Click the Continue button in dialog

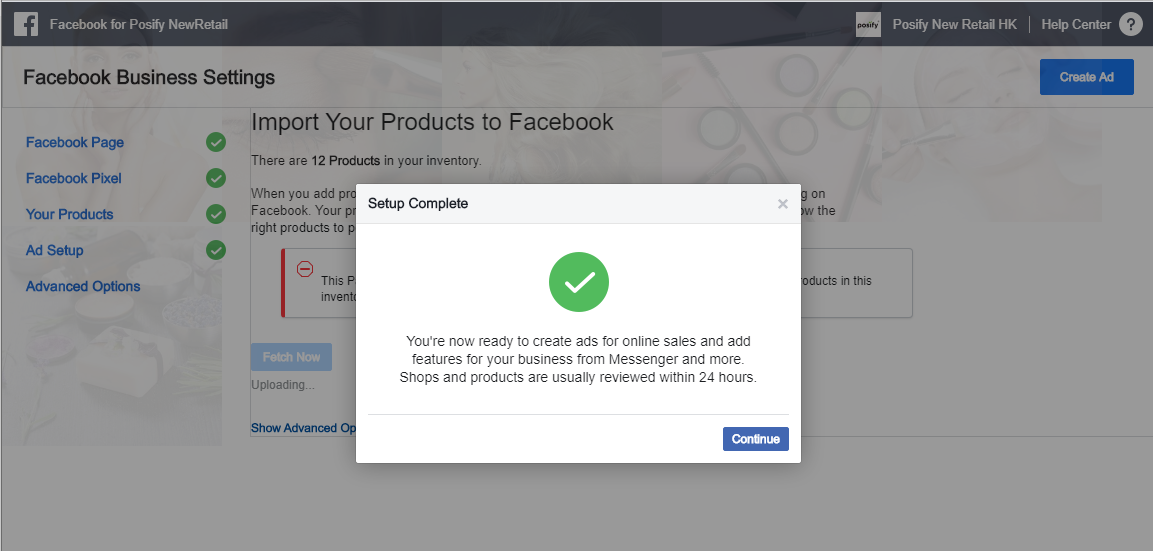tap(755, 439)
